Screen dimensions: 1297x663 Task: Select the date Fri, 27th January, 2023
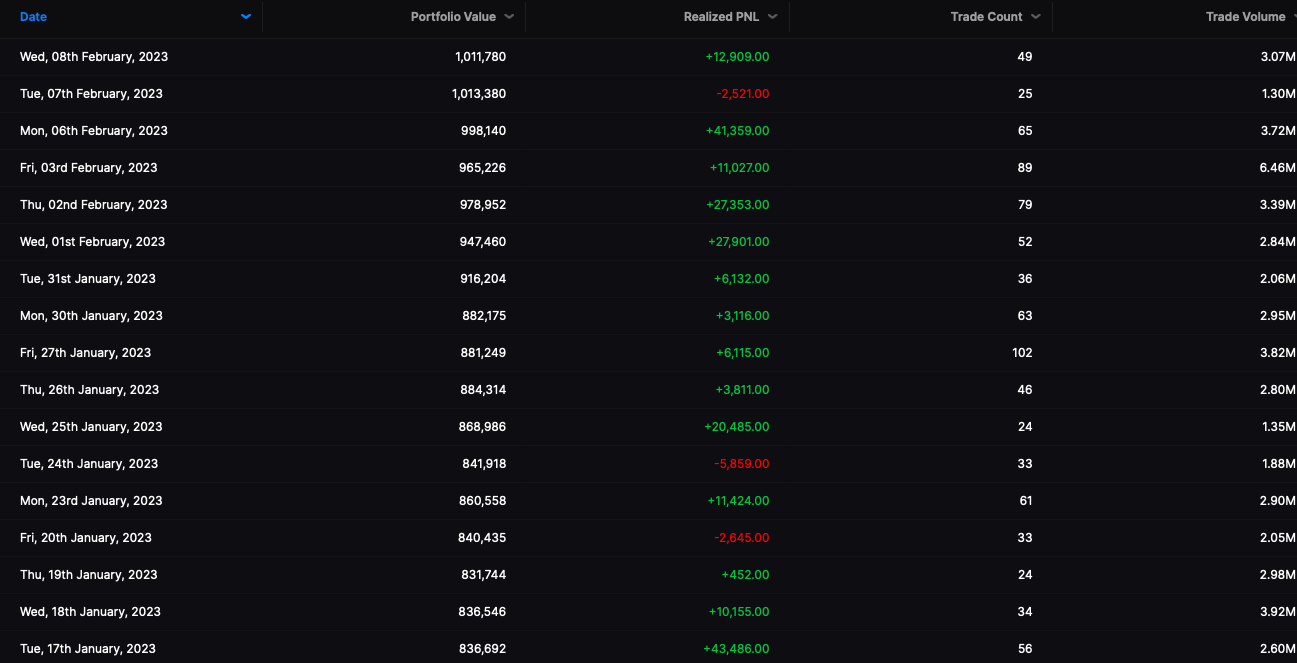pyautogui.click(x=86, y=353)
